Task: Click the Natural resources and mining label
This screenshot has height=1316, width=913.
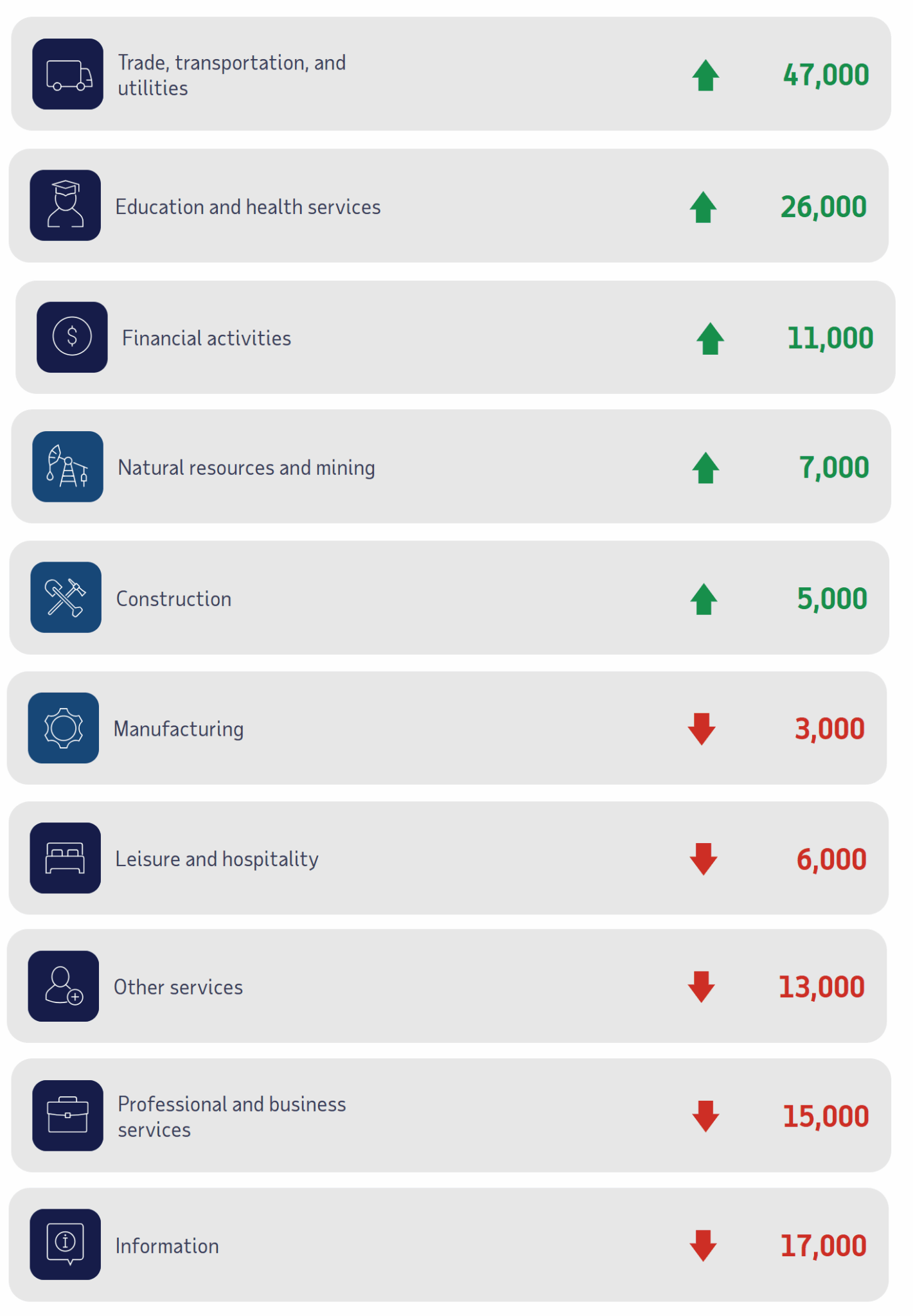Action: pos(246,468)
